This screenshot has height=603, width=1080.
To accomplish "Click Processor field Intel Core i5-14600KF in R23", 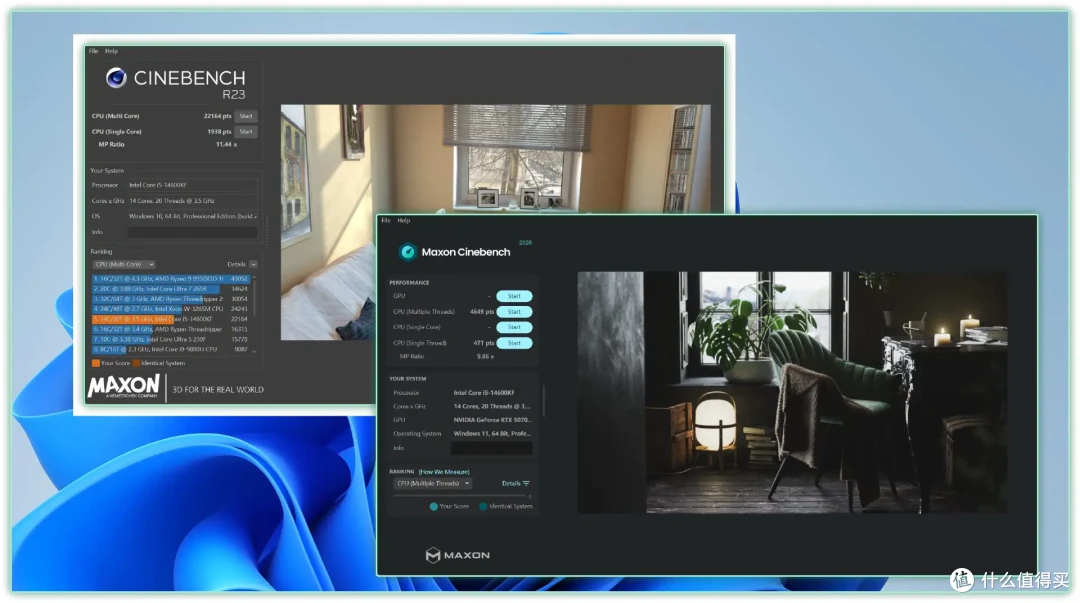I will pyautogui.click(x=193, y=185).
